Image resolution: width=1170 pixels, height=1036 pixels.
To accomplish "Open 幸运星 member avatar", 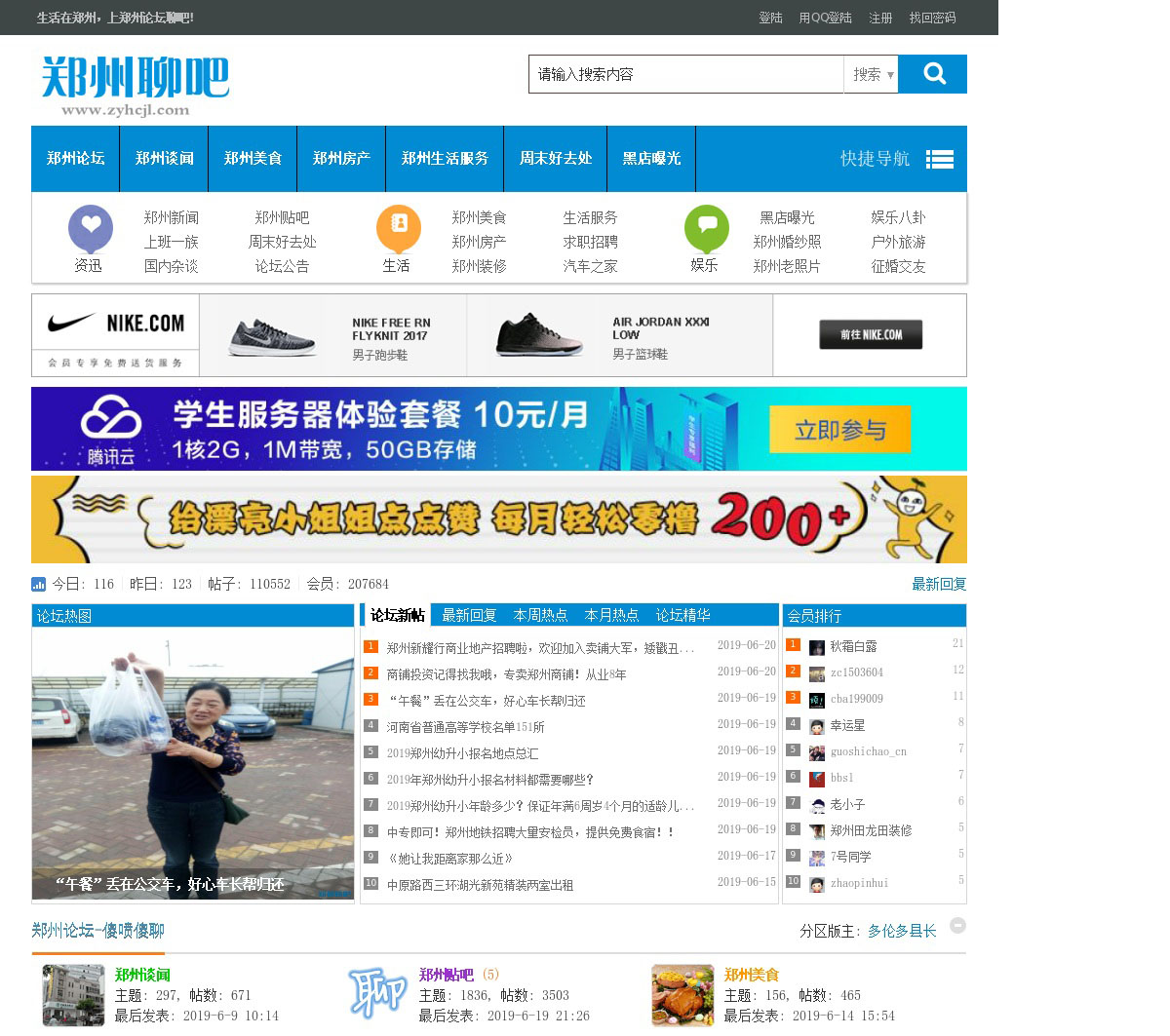I will tap(817, 726).
